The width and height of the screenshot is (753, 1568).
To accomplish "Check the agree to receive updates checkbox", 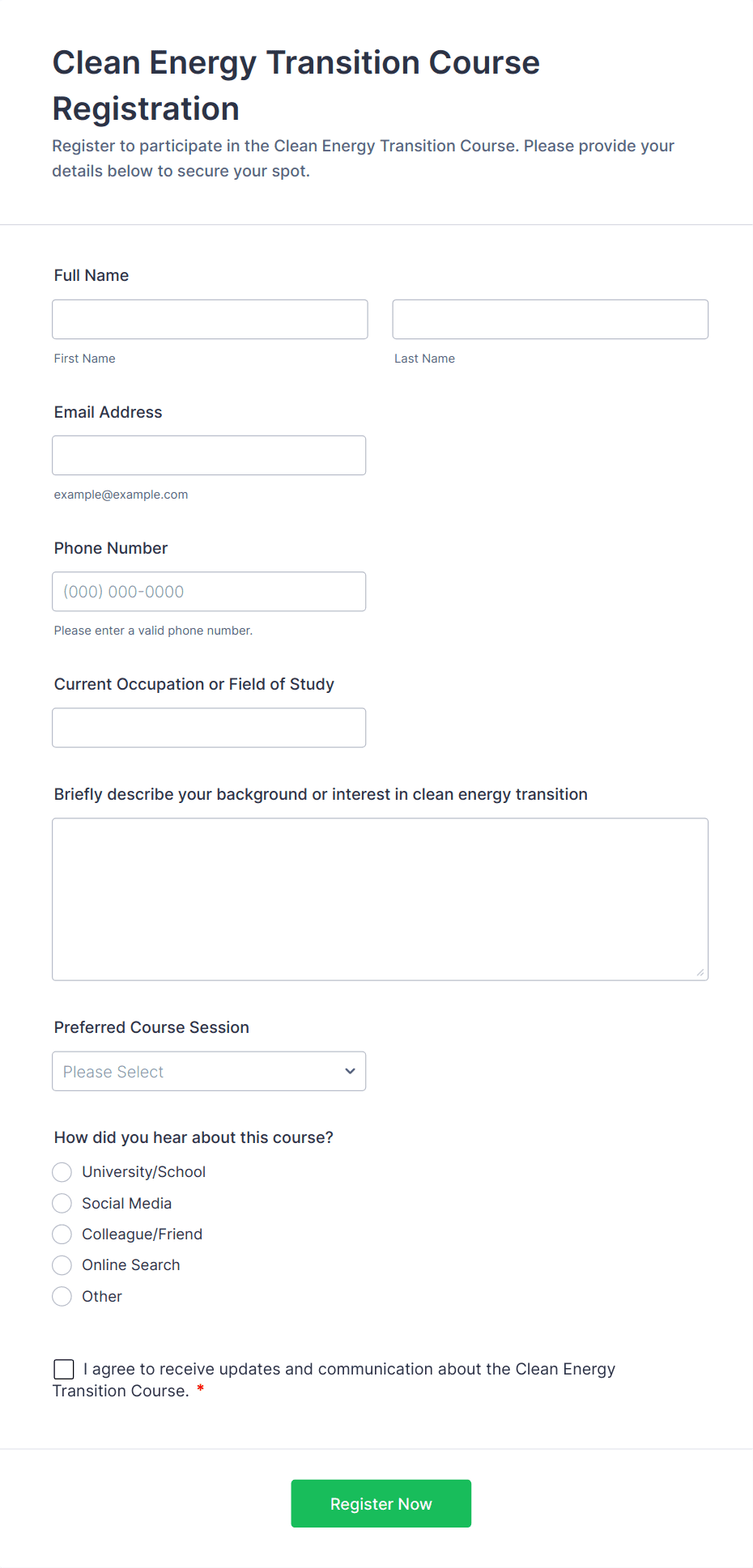I will click(x=64, y=1369).
